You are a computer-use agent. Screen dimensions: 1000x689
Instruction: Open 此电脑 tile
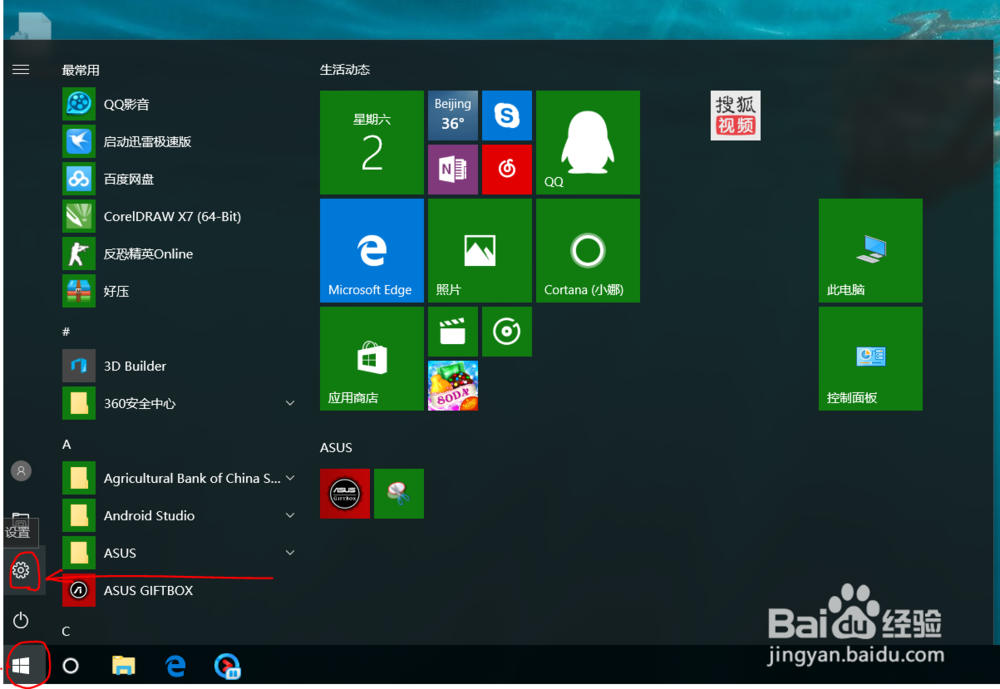pyautogui.click(x=871, y=251)
